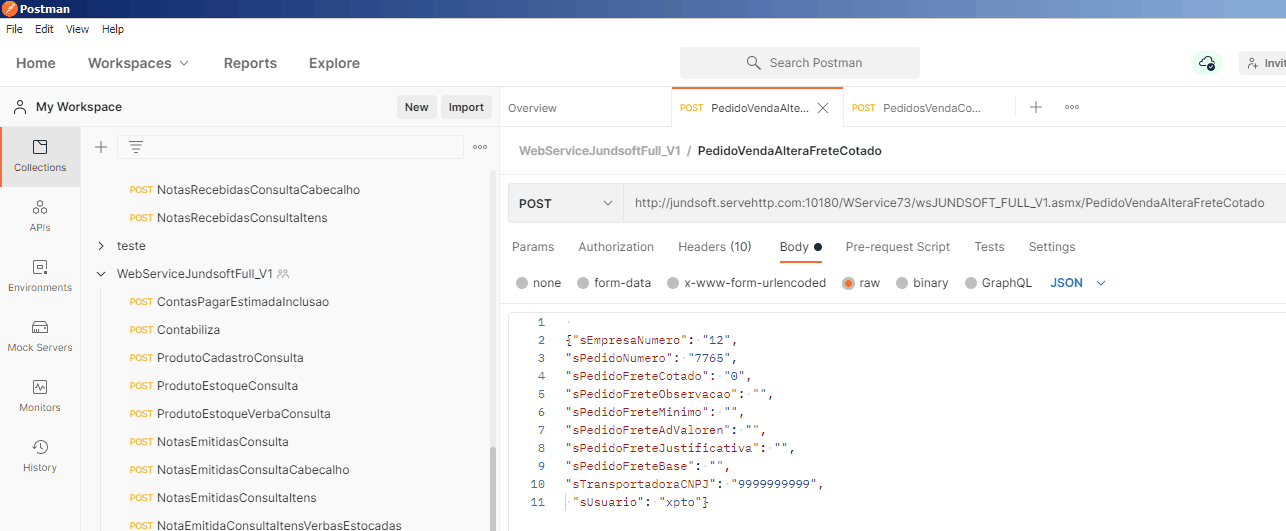Open the Environments sidebar panel
The image size is (1286, 531).
(x=40, y=276)
